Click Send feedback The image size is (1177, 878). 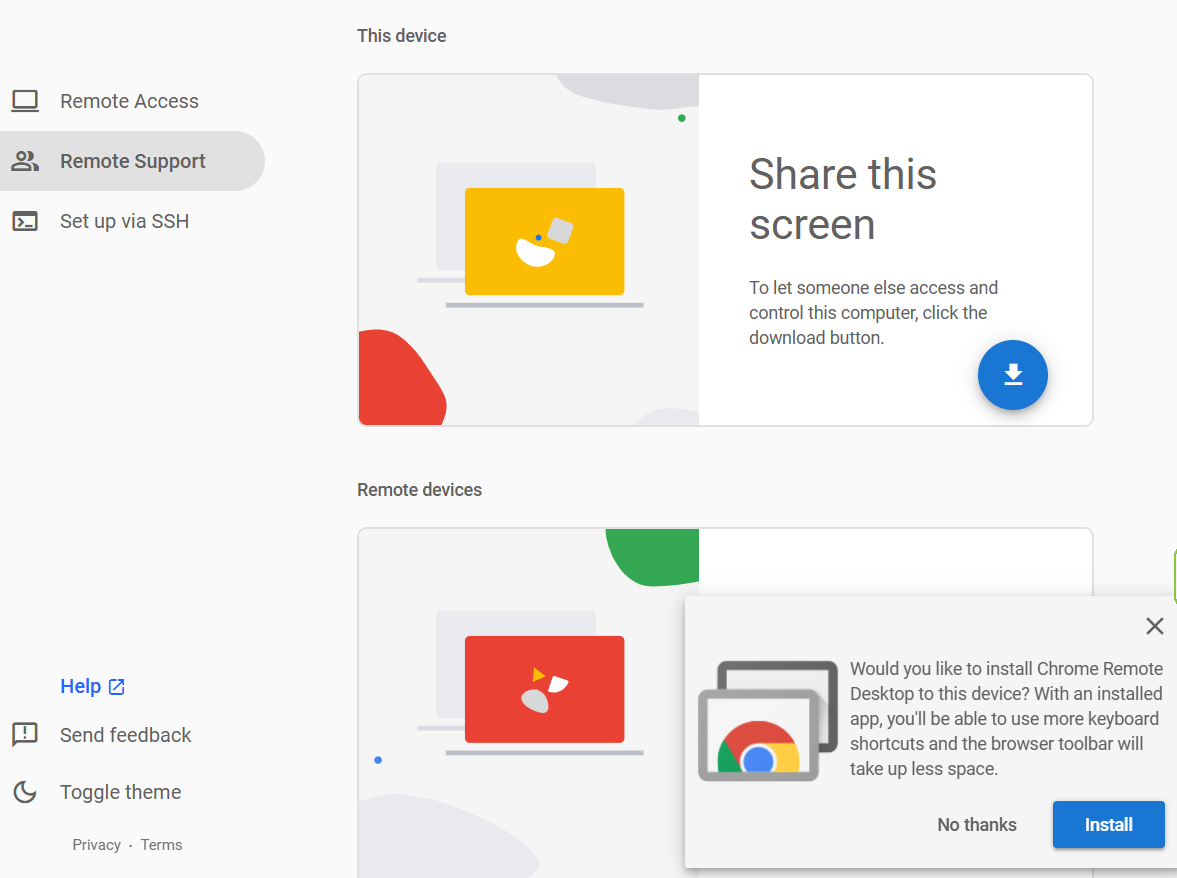click(x=125, y=735)
